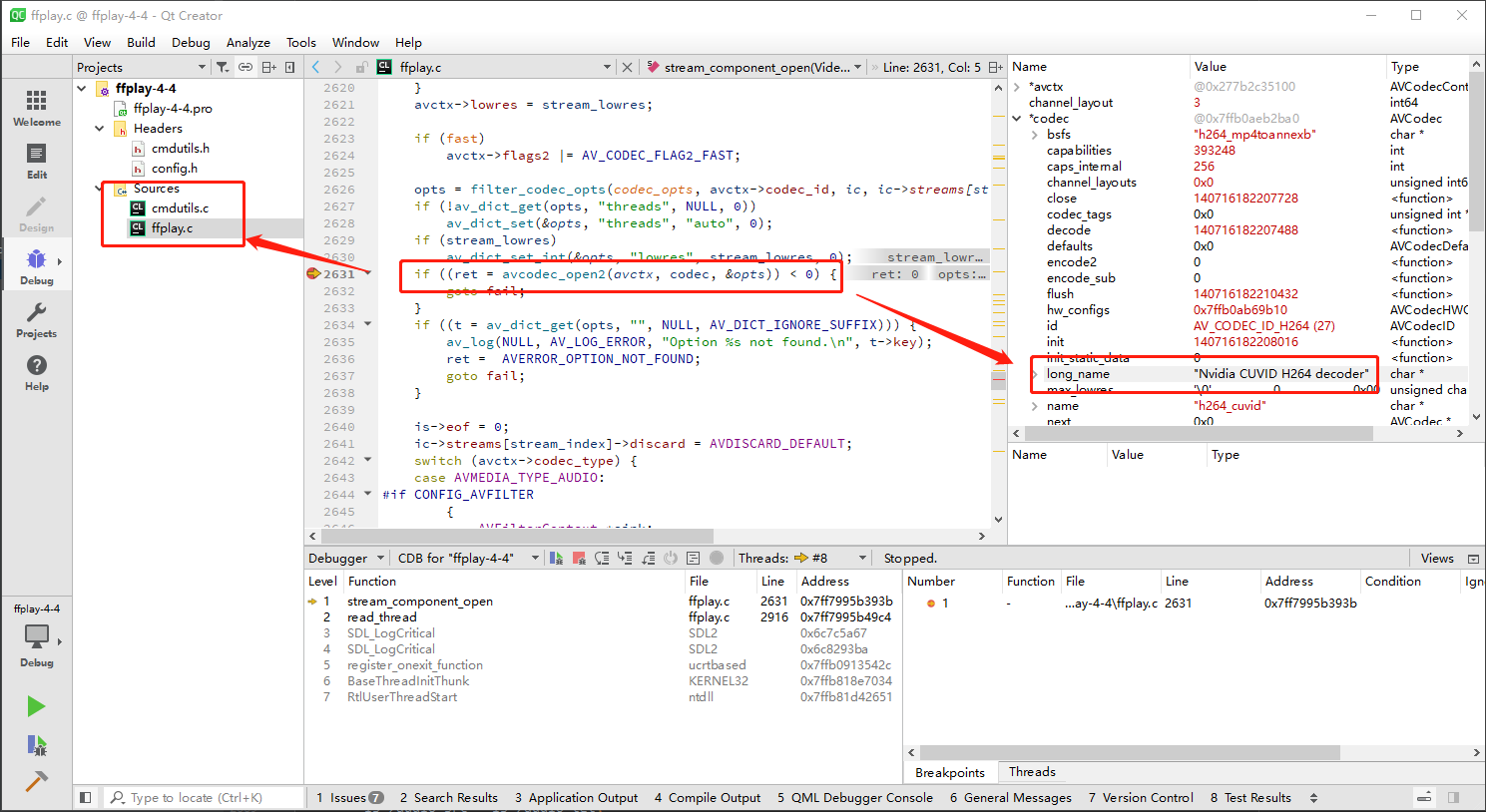Collapse the ffplay-4-4 project tree node
This screenshot has height=812, width=1486.
82,88
